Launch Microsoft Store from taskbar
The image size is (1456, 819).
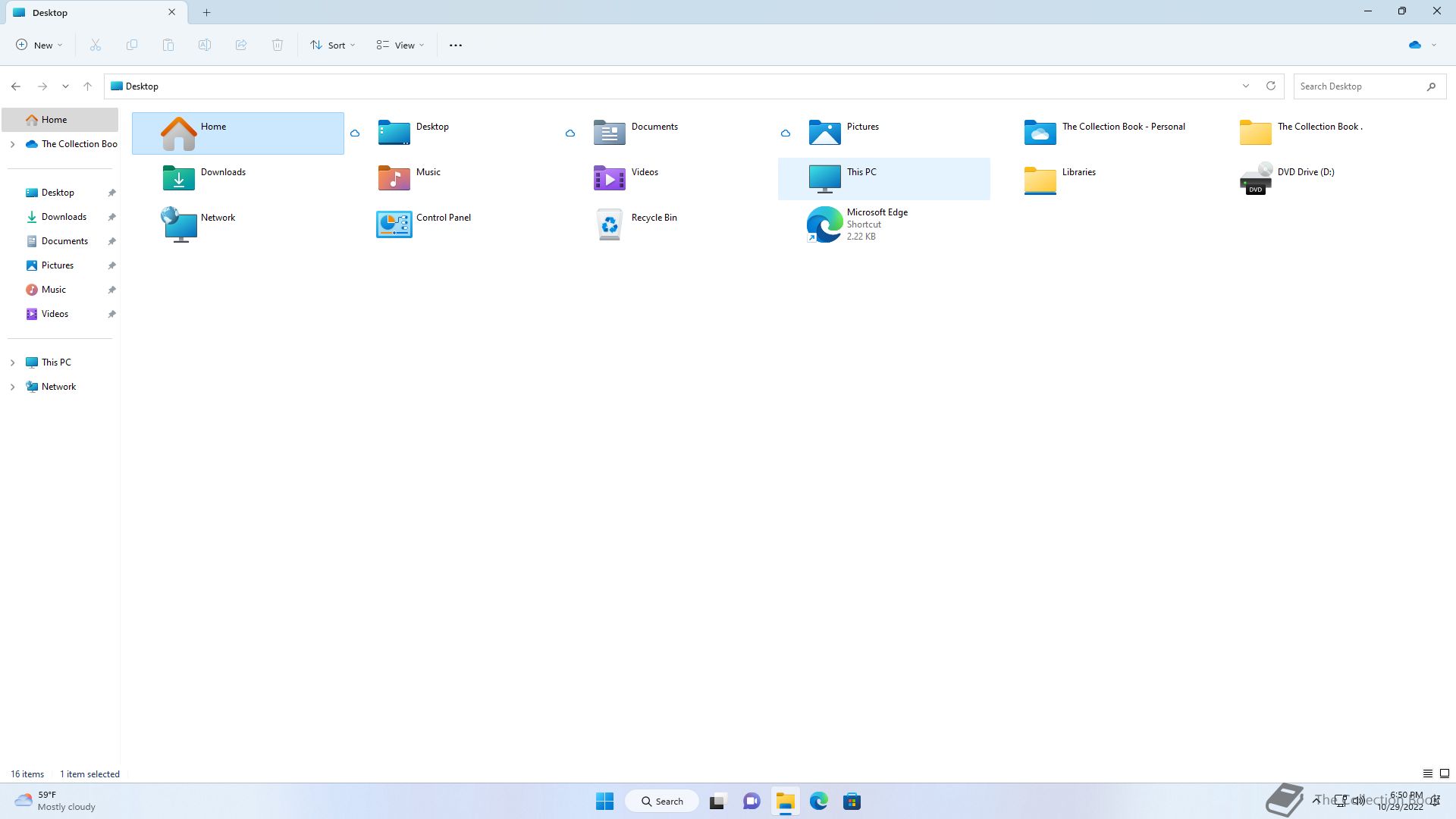[852, 802]
